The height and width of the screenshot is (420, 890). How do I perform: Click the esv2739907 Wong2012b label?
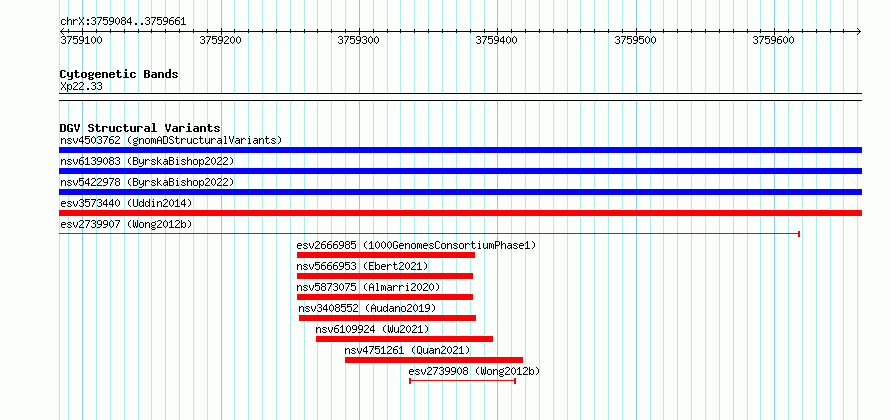click(126, 224)
